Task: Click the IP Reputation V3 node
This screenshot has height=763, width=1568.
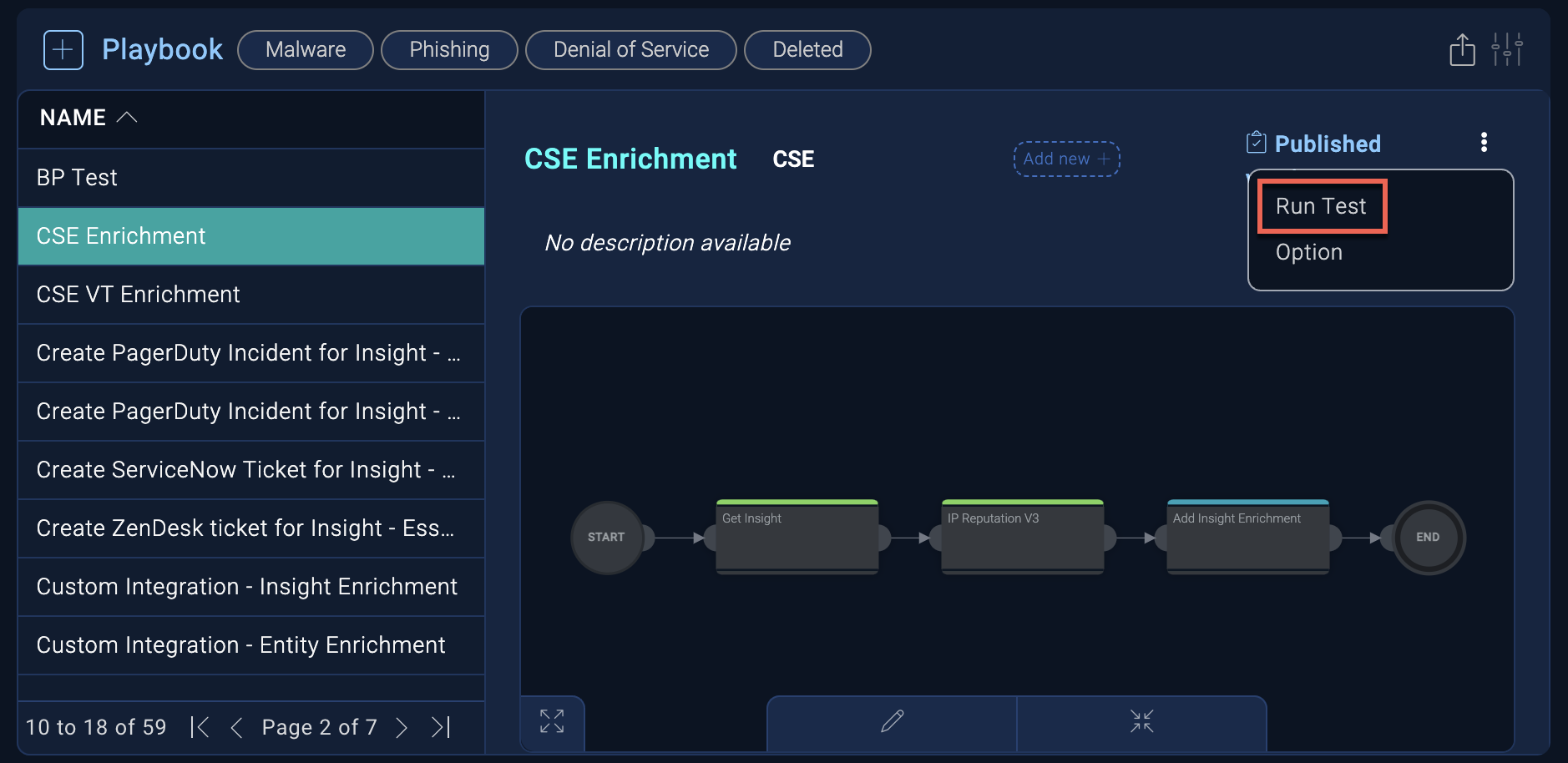Action: point(1022,537)
